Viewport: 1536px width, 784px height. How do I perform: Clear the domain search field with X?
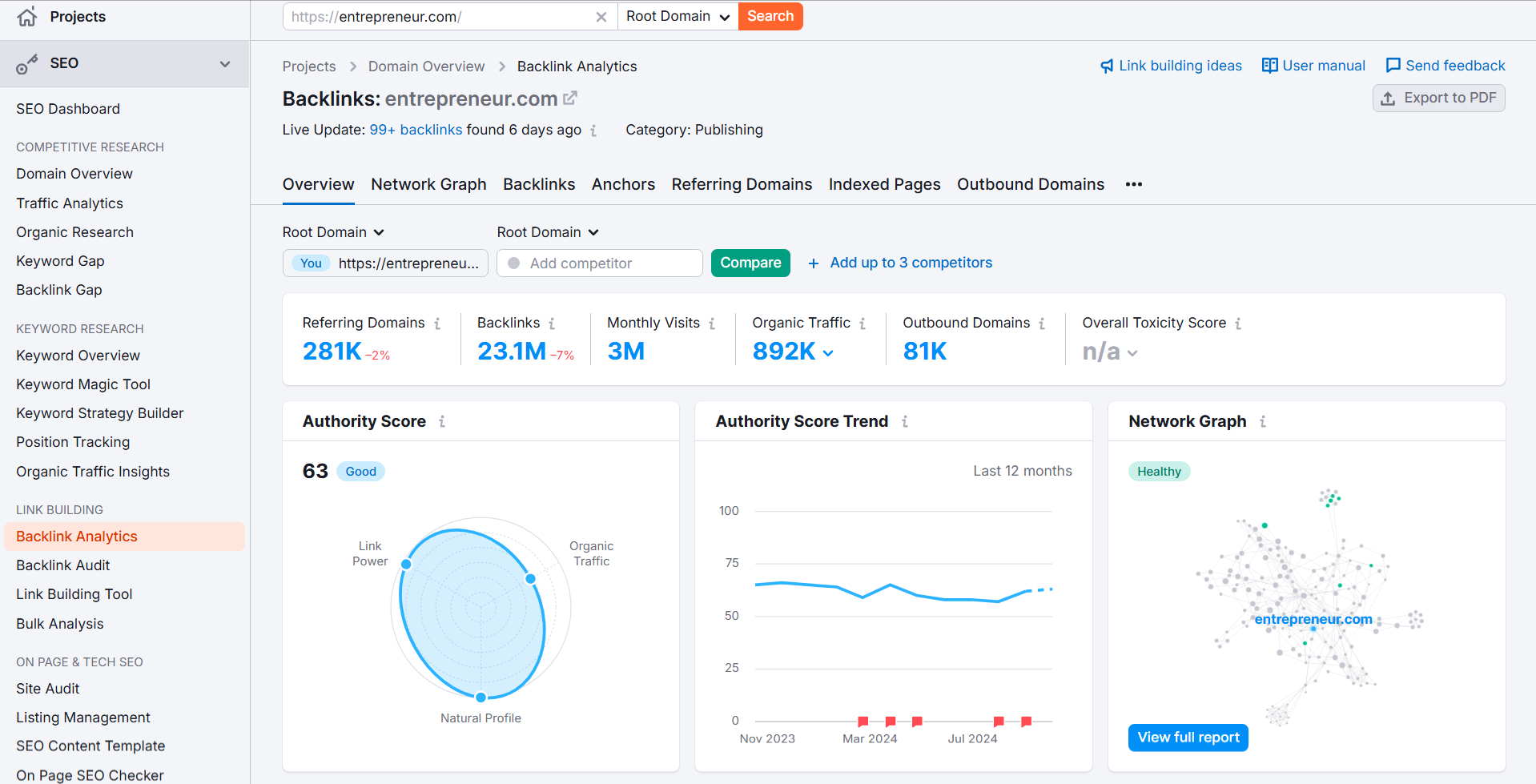point(601,17)
